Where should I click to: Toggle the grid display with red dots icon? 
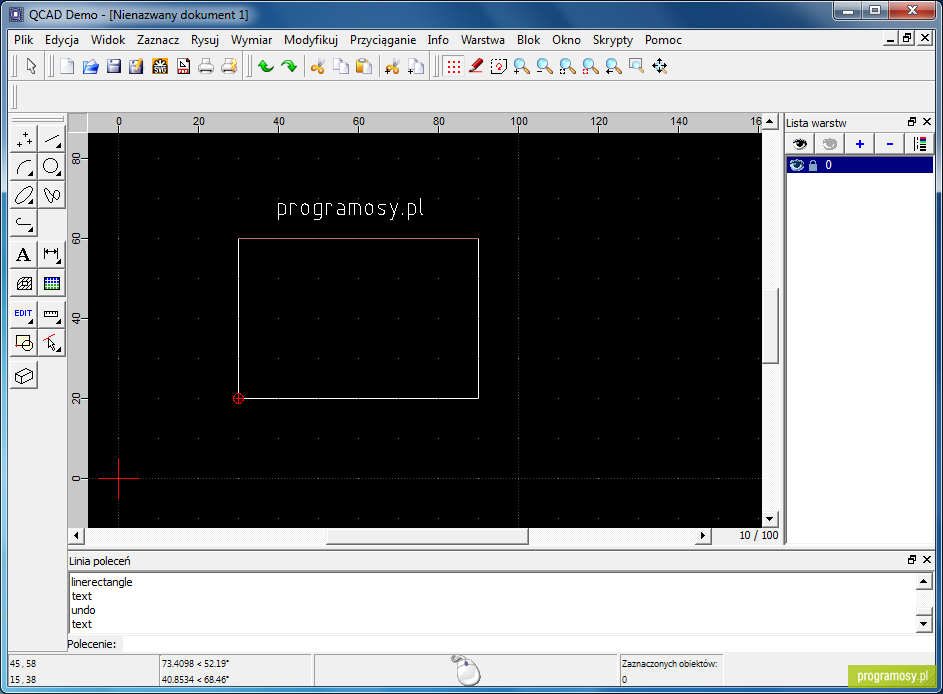[453, 66]
